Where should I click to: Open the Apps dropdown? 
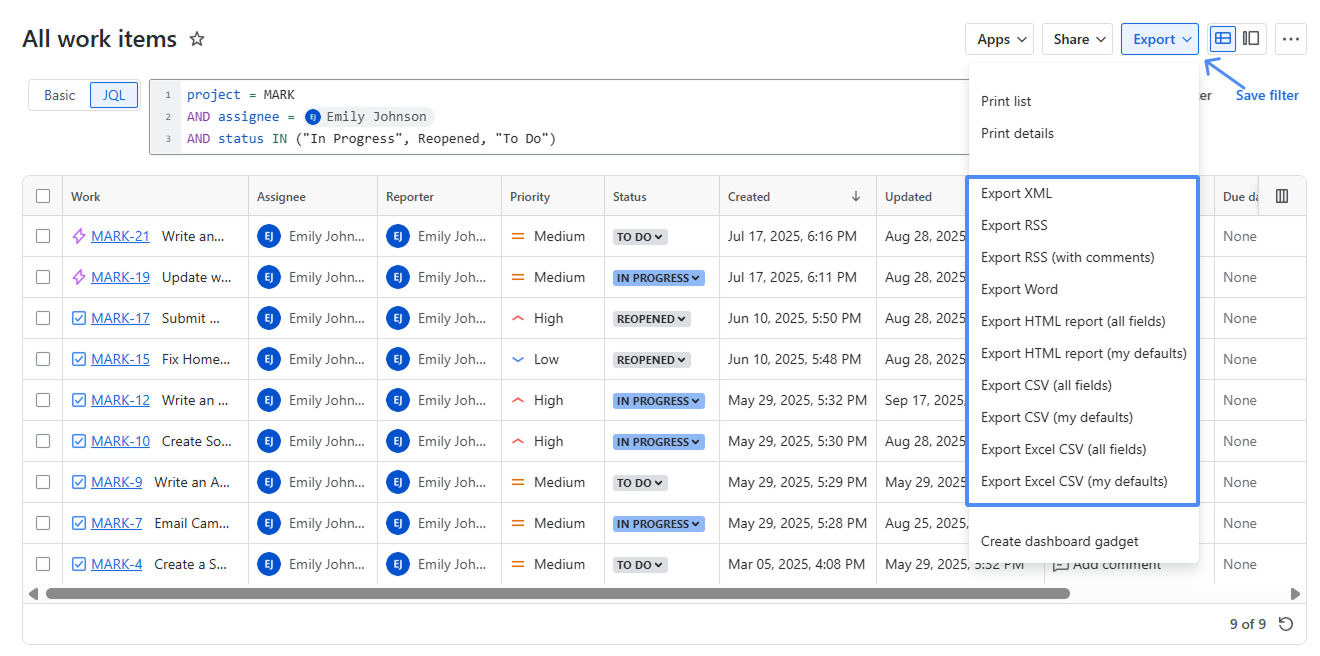[x=999, y=38]
